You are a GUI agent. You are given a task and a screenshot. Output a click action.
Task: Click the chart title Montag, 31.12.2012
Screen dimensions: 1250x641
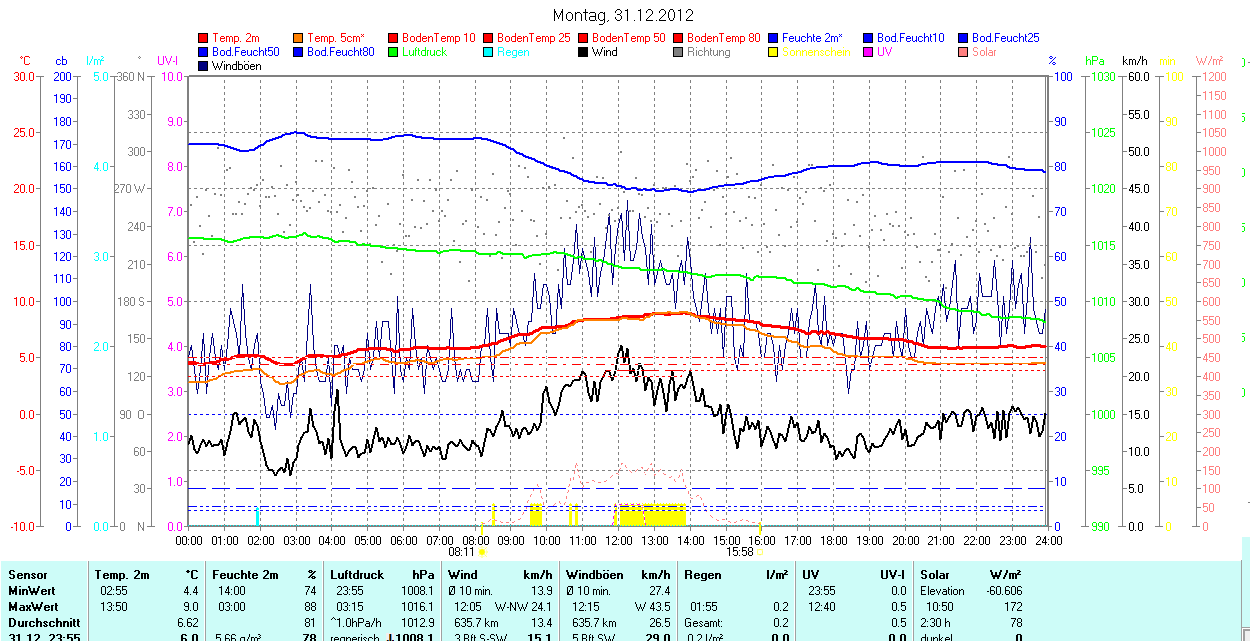[x=623, y=15]
